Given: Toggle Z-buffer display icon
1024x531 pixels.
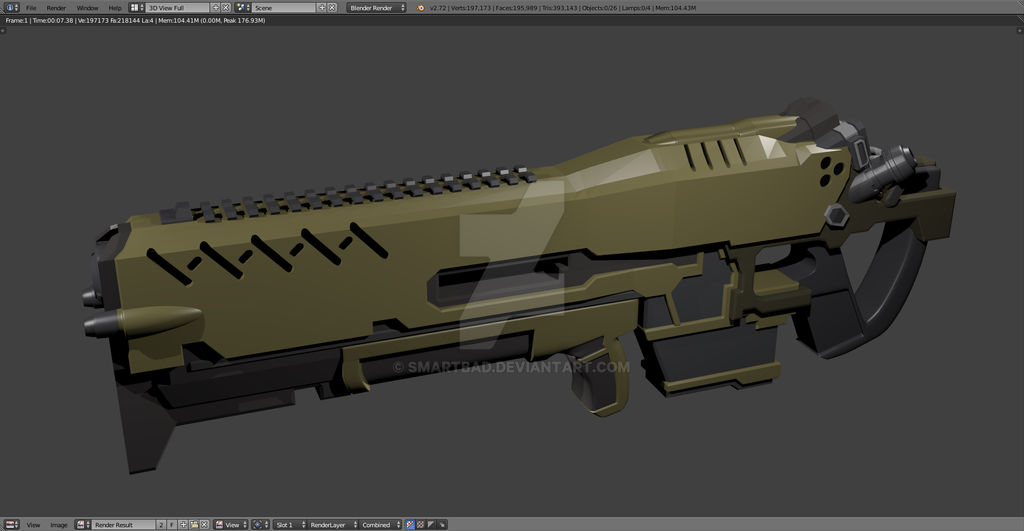Looking at the screenshot, I should tap(442, 524).
